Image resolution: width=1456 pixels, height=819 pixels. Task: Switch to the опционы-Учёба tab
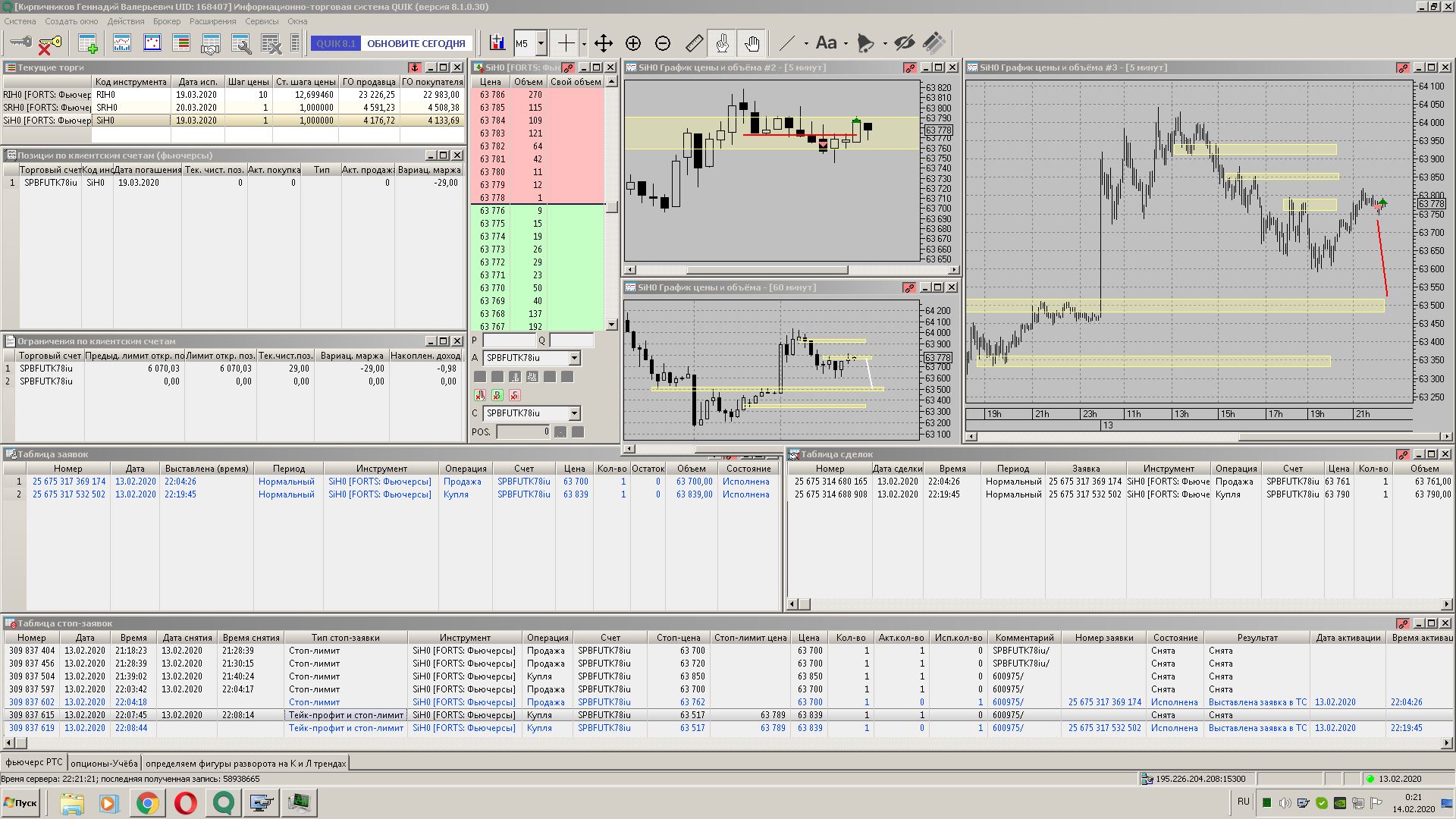coord(104,763)
